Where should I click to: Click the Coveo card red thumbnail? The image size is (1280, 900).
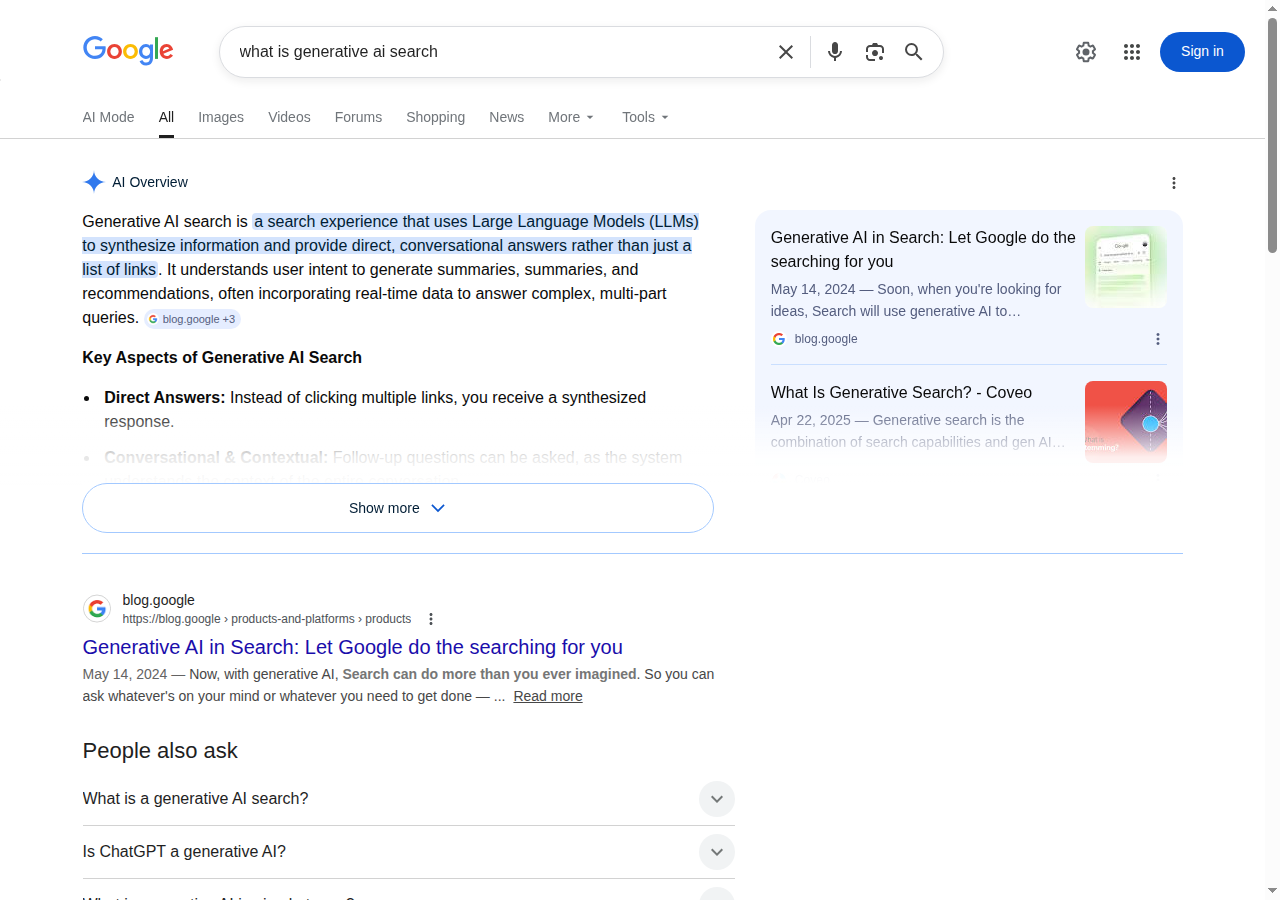[x=1126, y=422]
